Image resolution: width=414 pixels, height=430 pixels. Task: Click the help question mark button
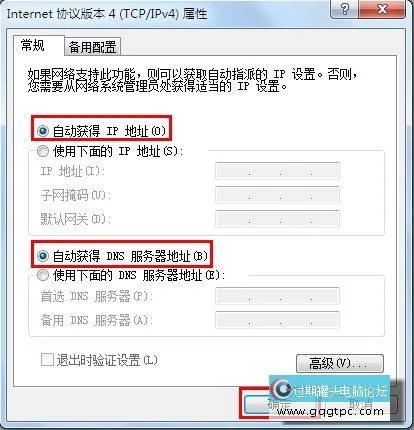[x=345, y=9]
